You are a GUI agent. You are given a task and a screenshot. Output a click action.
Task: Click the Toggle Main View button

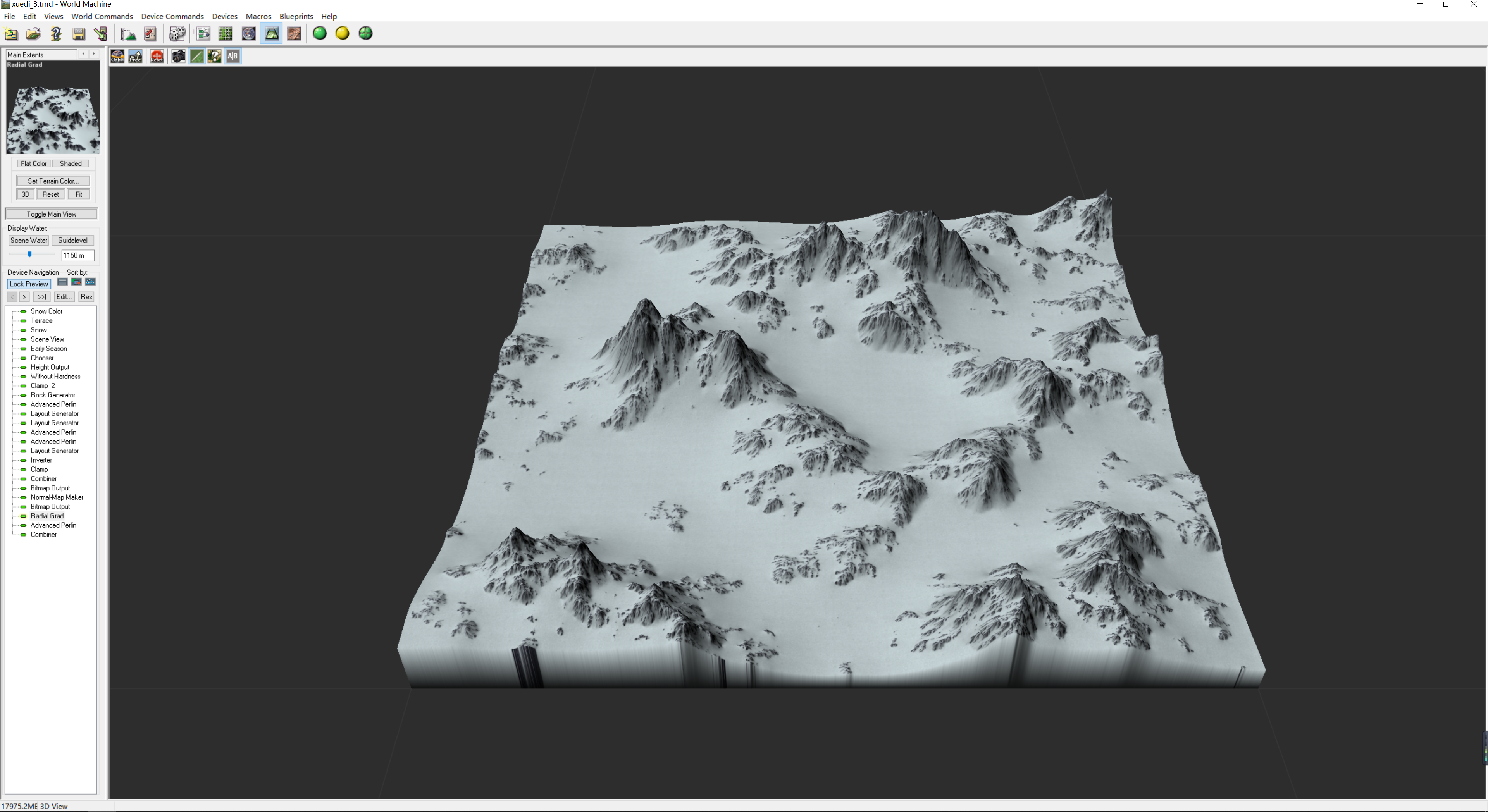point(52,214)
